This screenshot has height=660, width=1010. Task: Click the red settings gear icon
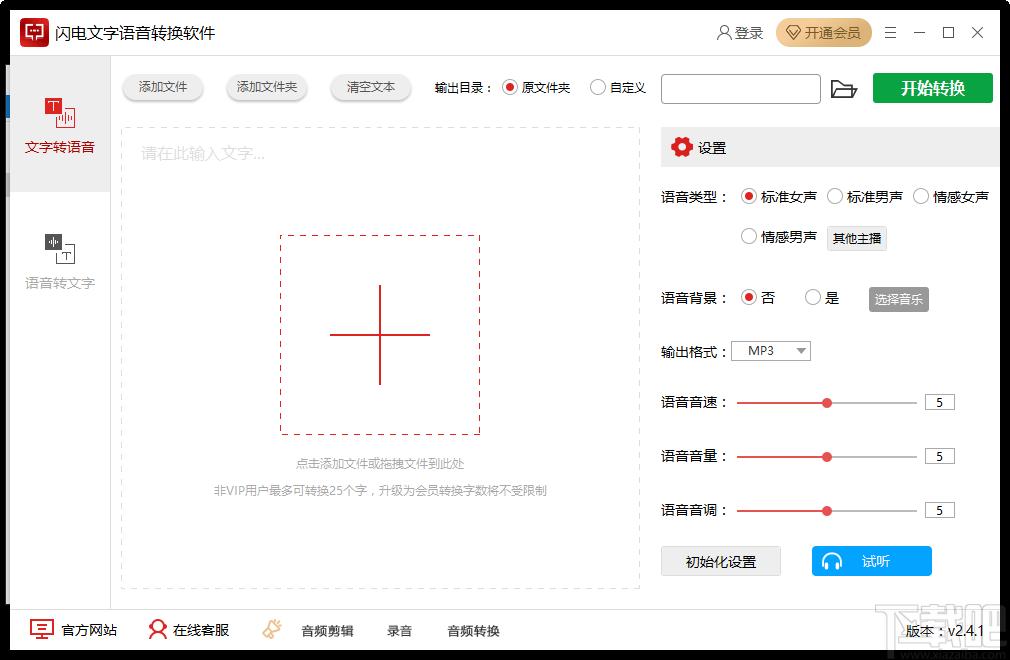click(681, 147)
